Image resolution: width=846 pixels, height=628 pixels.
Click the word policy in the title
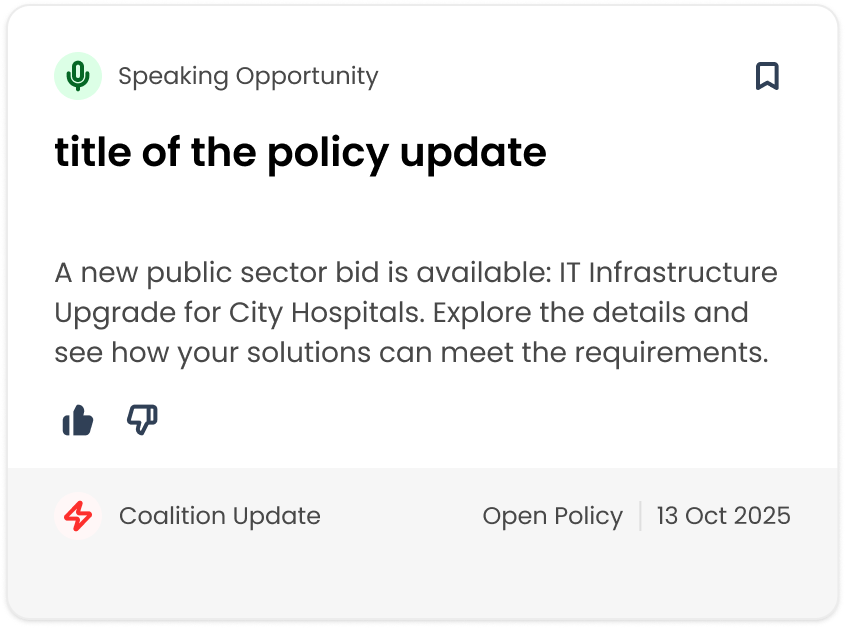coord(328,154)
